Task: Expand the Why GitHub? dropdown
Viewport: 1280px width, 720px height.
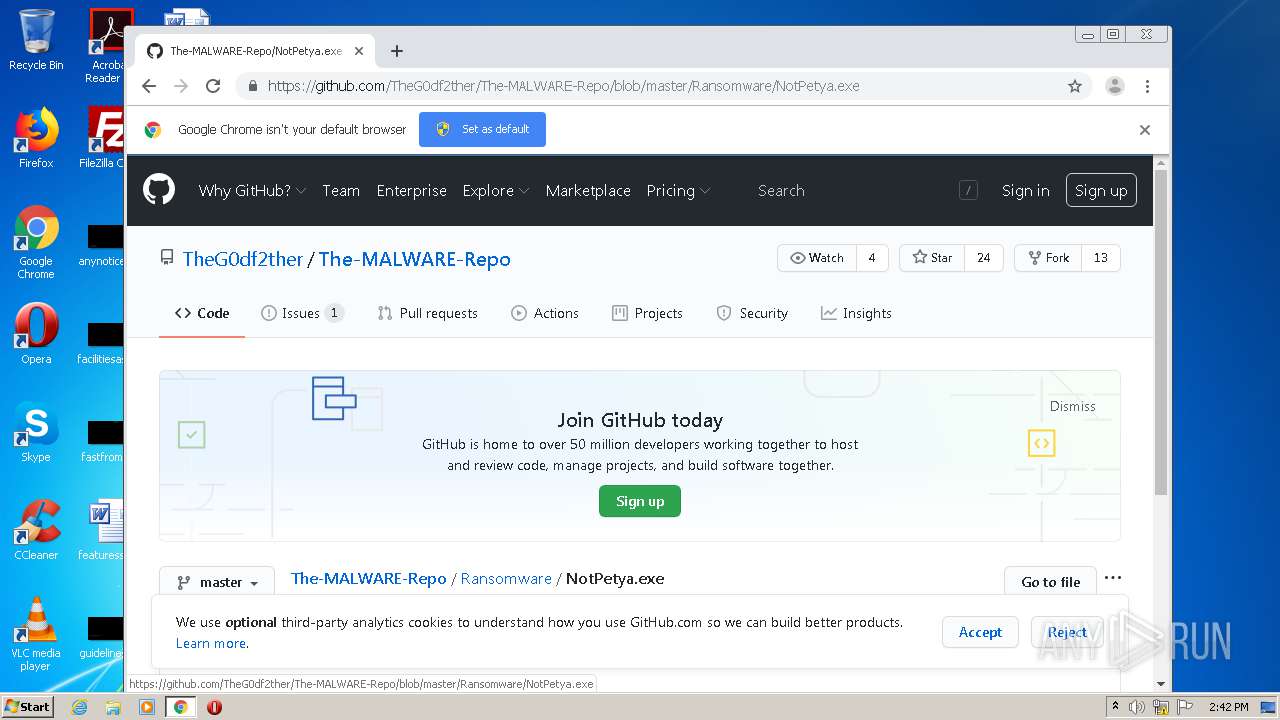Action: coord(252,191)
